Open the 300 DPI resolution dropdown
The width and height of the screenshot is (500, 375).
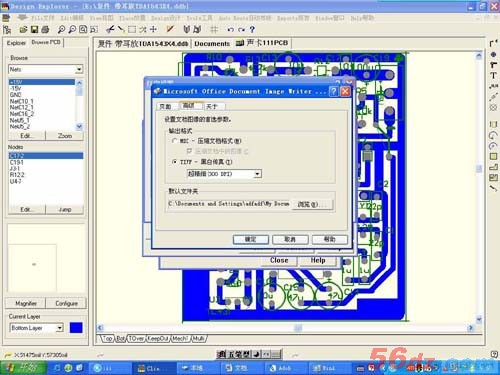coord(257,174)
